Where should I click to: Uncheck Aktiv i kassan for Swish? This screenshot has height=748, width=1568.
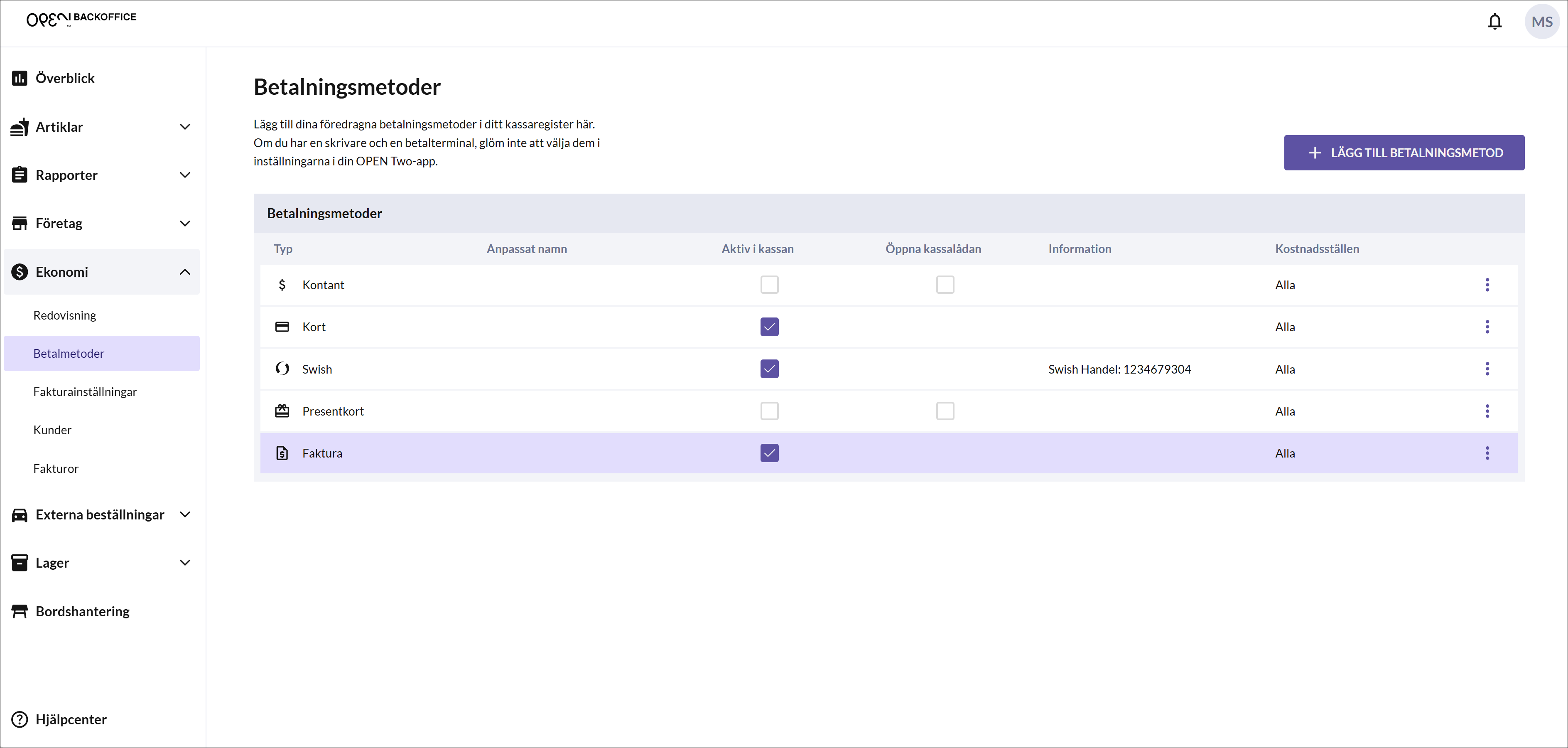pyautogui.click(x=769, y=369)
